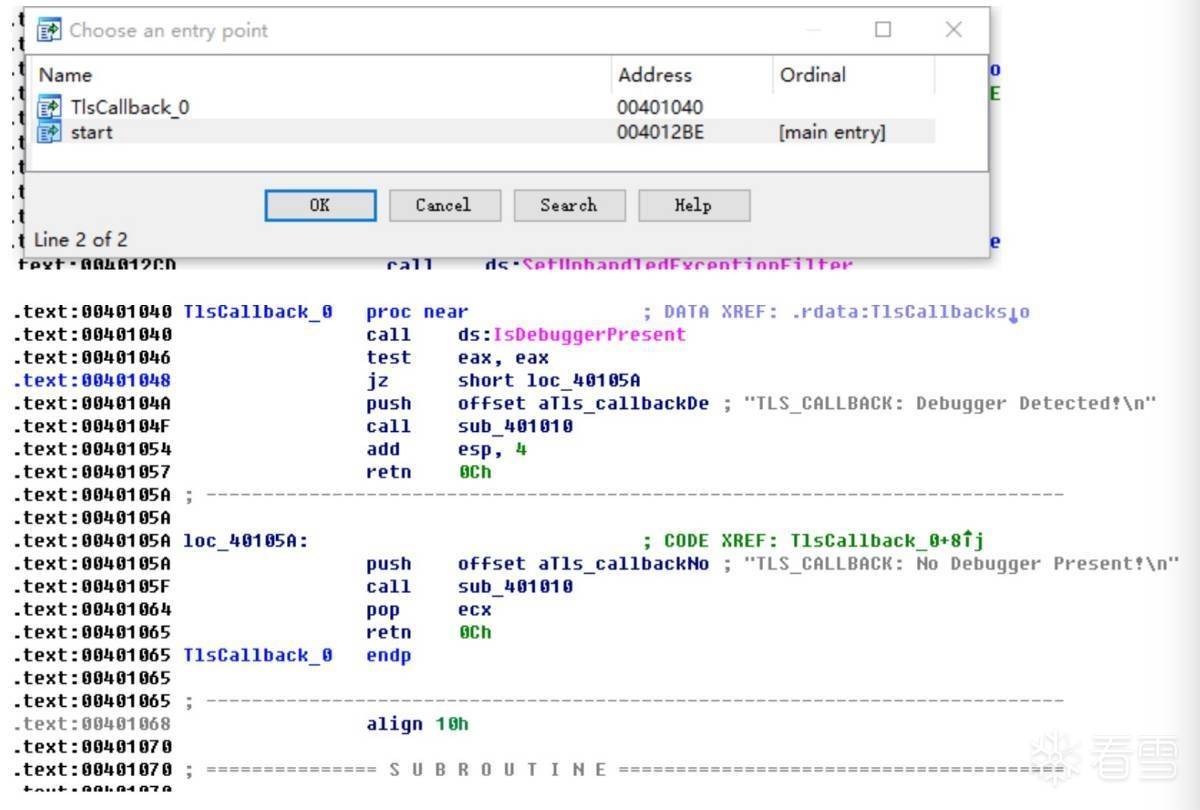The width and height of the screenshot is (1200, 810).
Task: Sort by the Name column header
Action: point(321,75)
